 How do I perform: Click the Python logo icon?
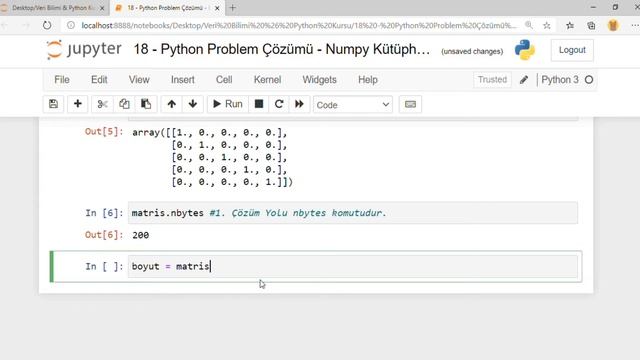click(x=524, y=50)
